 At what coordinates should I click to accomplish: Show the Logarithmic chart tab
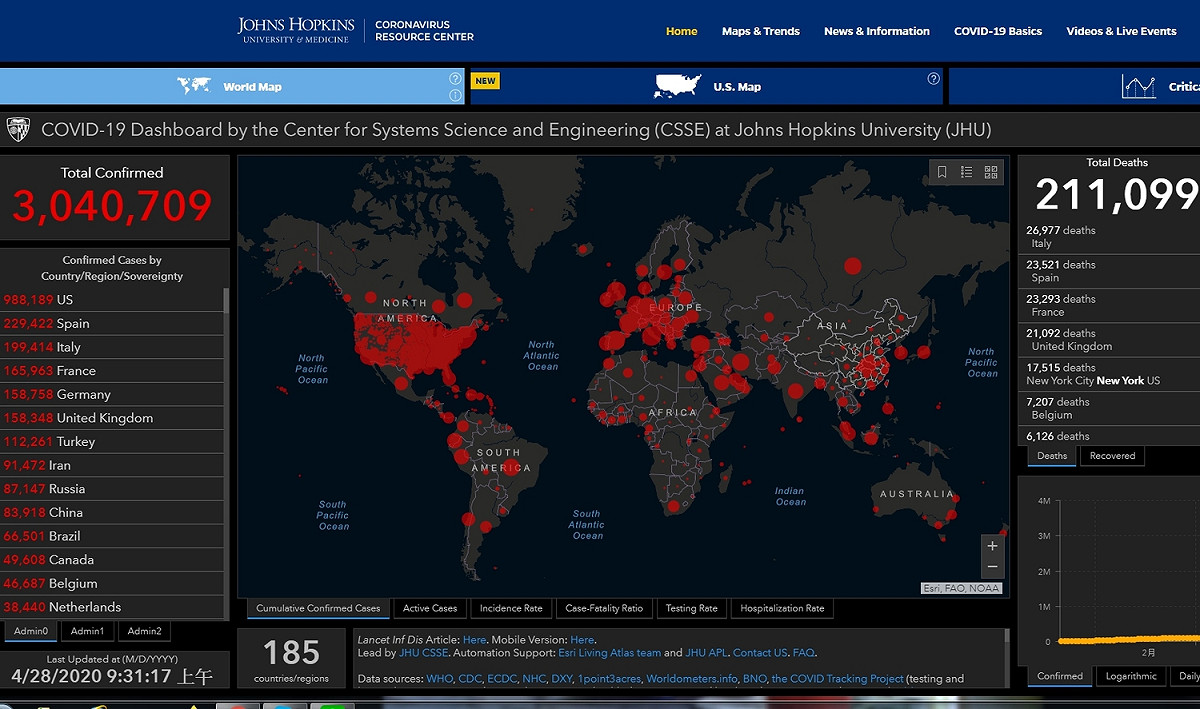(x=1131, y=676)
